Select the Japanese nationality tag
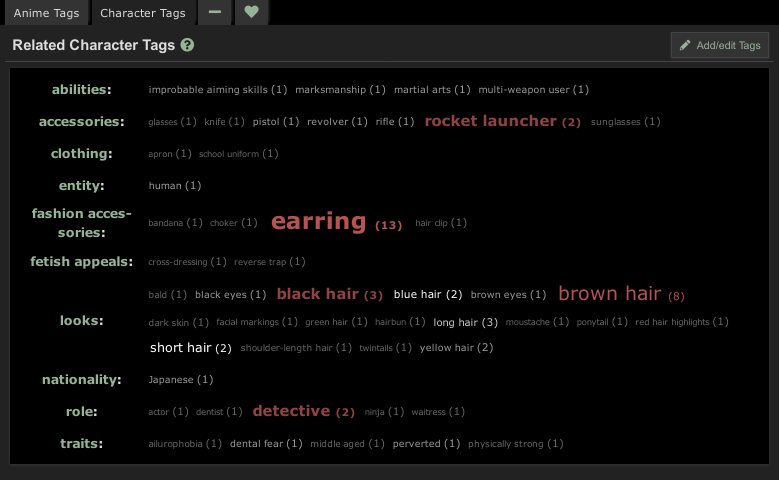779x480 pixels. (x=171, y=380)
